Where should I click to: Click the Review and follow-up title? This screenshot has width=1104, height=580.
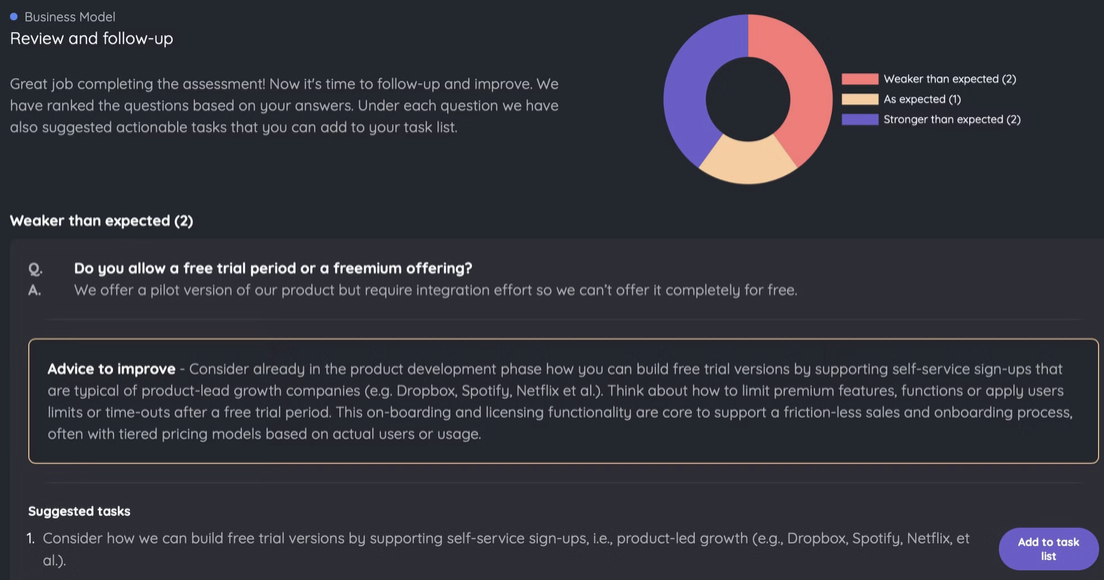pyautogui.click(x=92, y=39)
